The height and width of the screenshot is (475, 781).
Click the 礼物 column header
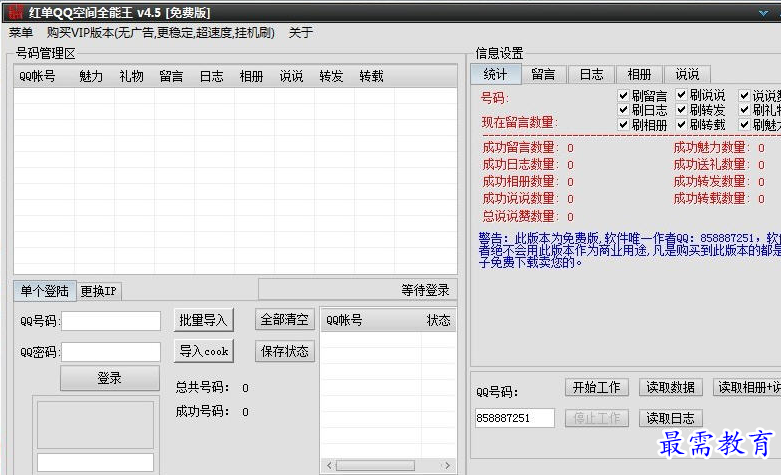click(x=131, y=77)
